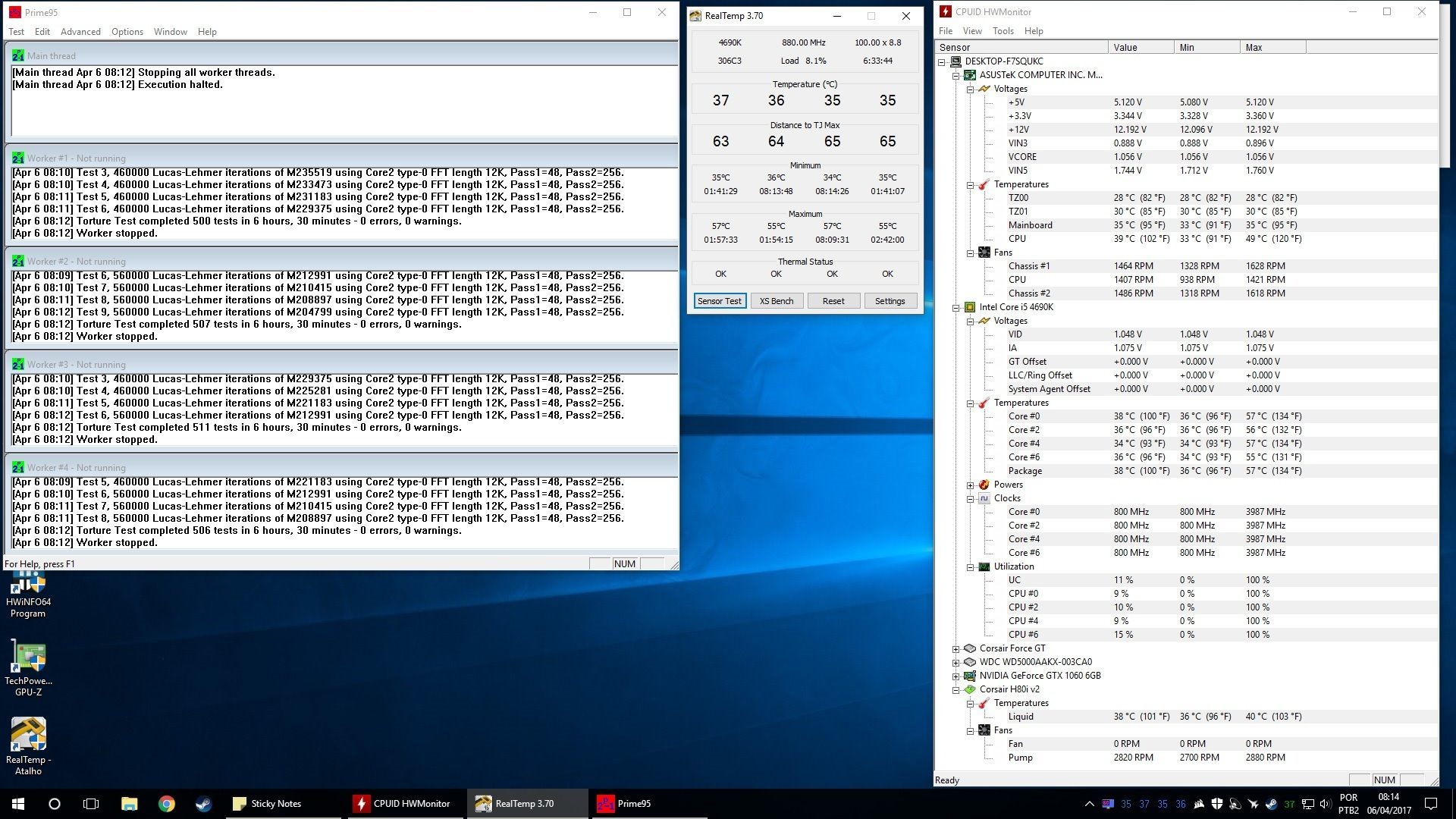1456x819 pixels.
Task: Open Prime95 Edit menu
Action: (x=42, y=32)
